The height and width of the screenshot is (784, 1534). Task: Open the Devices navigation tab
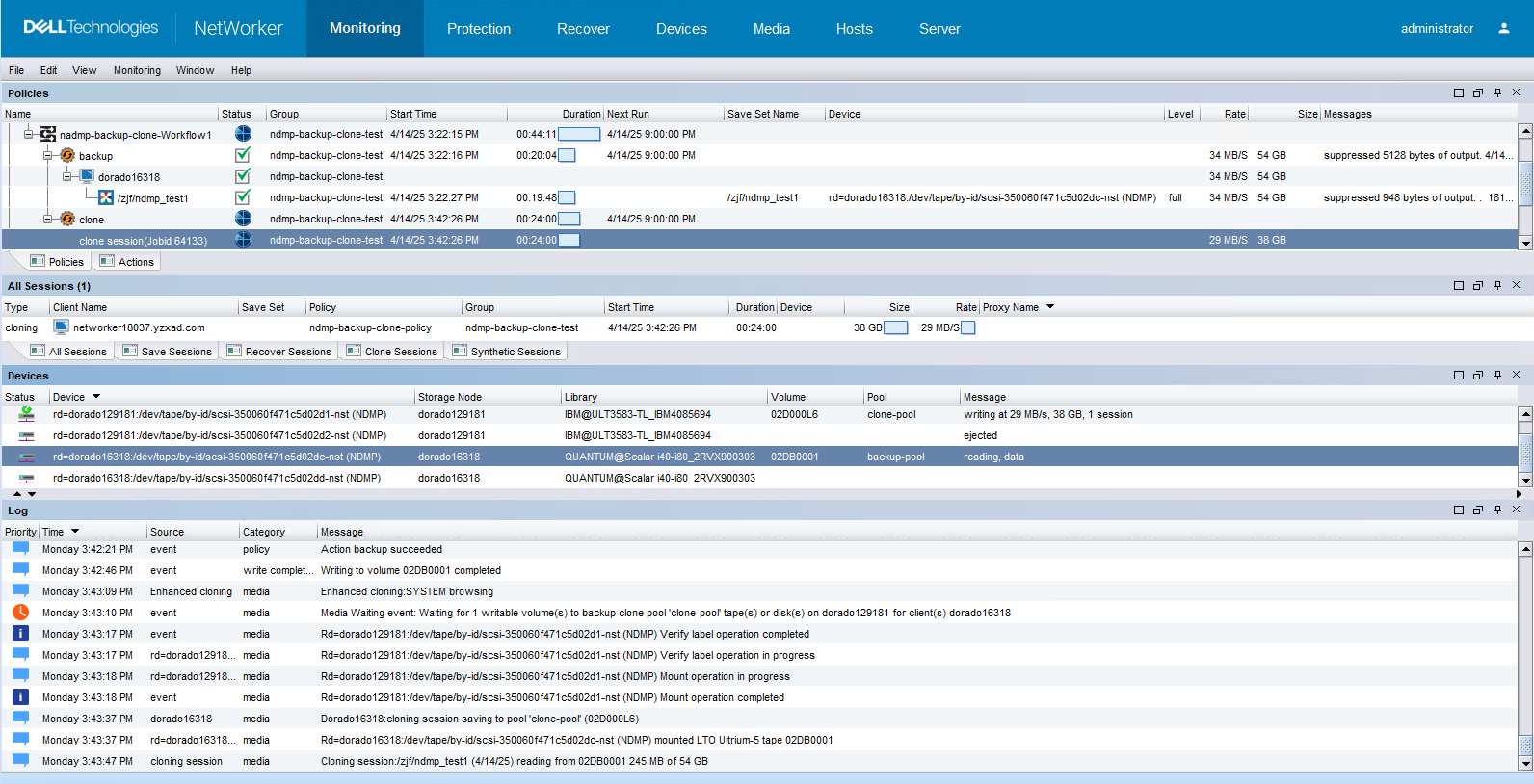(681, 29)
